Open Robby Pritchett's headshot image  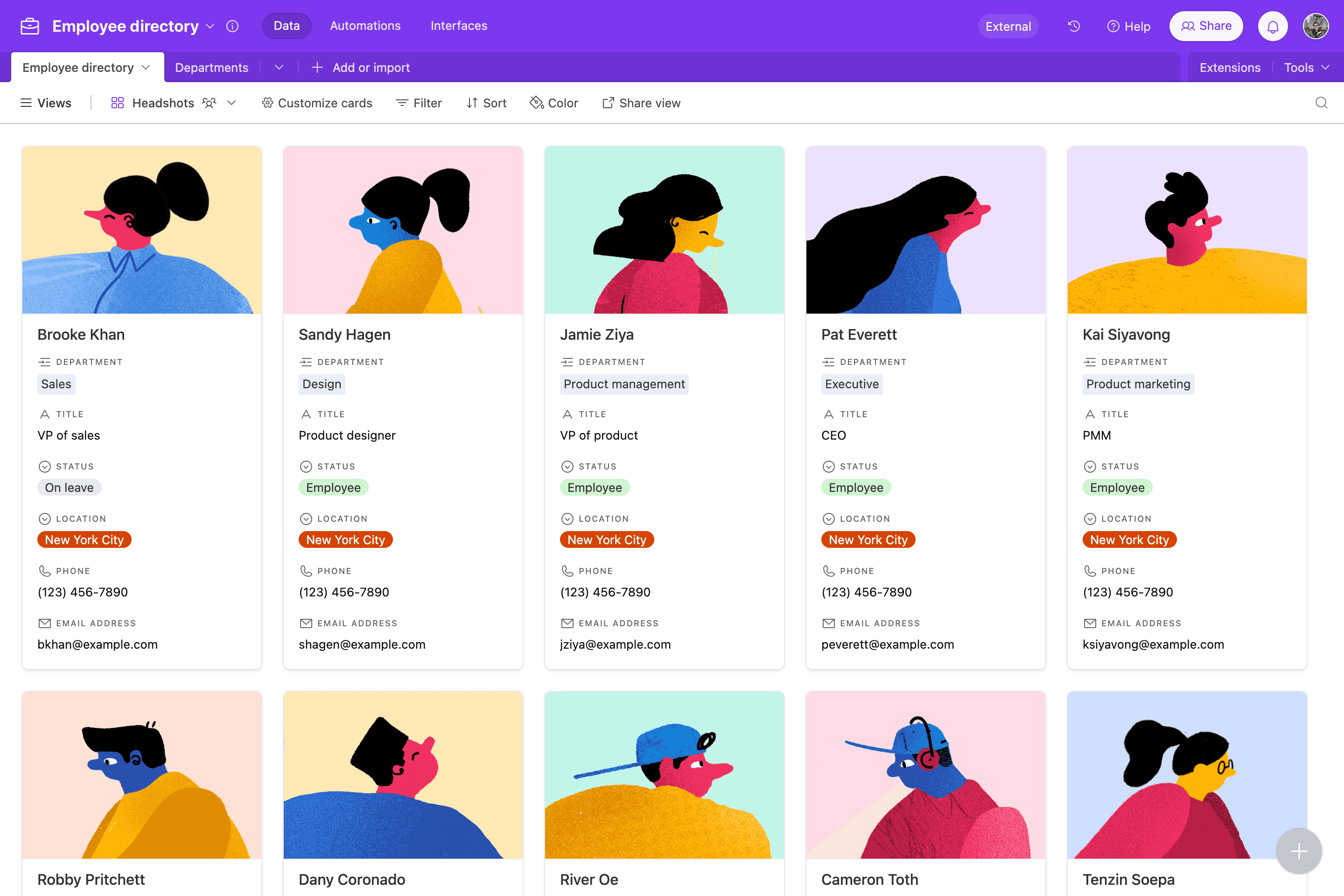click(142, 775)
